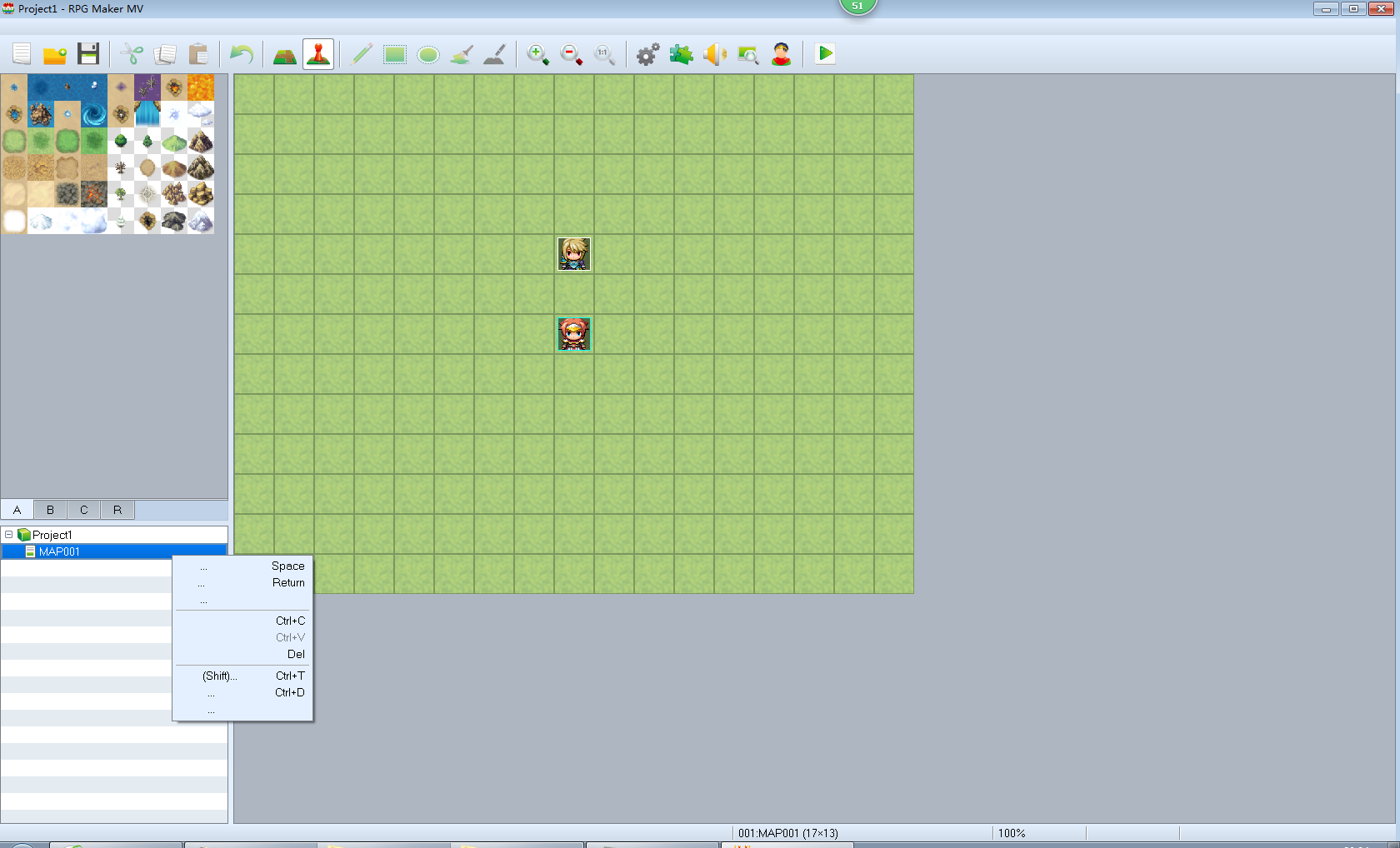This screenshot has height=848, width=1400.
Task: Start Playtest with green arrow
Action: [x=825, y=54]
